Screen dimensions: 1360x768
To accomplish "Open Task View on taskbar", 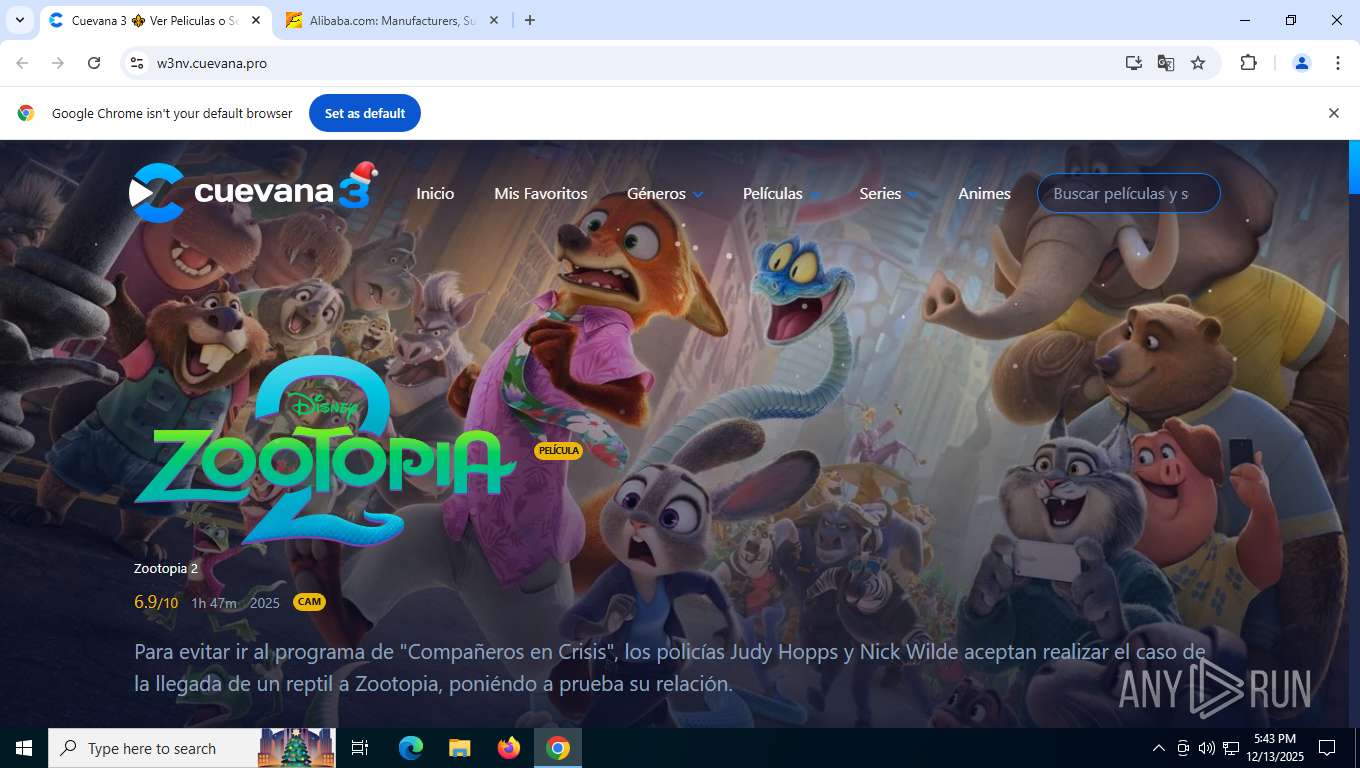I will (360, 748).
